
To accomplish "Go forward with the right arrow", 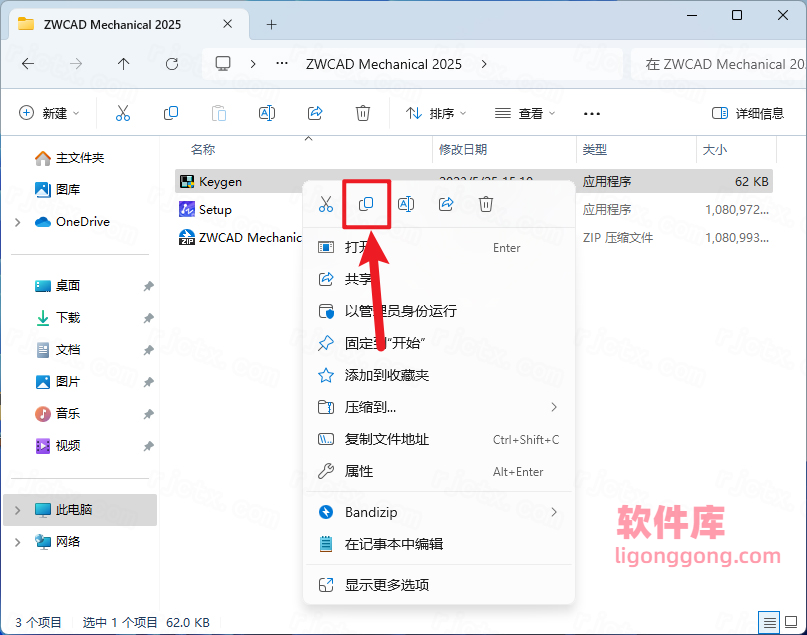I will [x=76, y=64].
